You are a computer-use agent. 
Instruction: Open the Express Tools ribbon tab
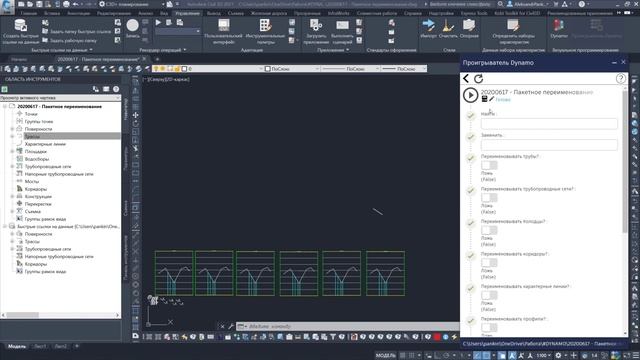pyautogui.click(x=474, y=13)
